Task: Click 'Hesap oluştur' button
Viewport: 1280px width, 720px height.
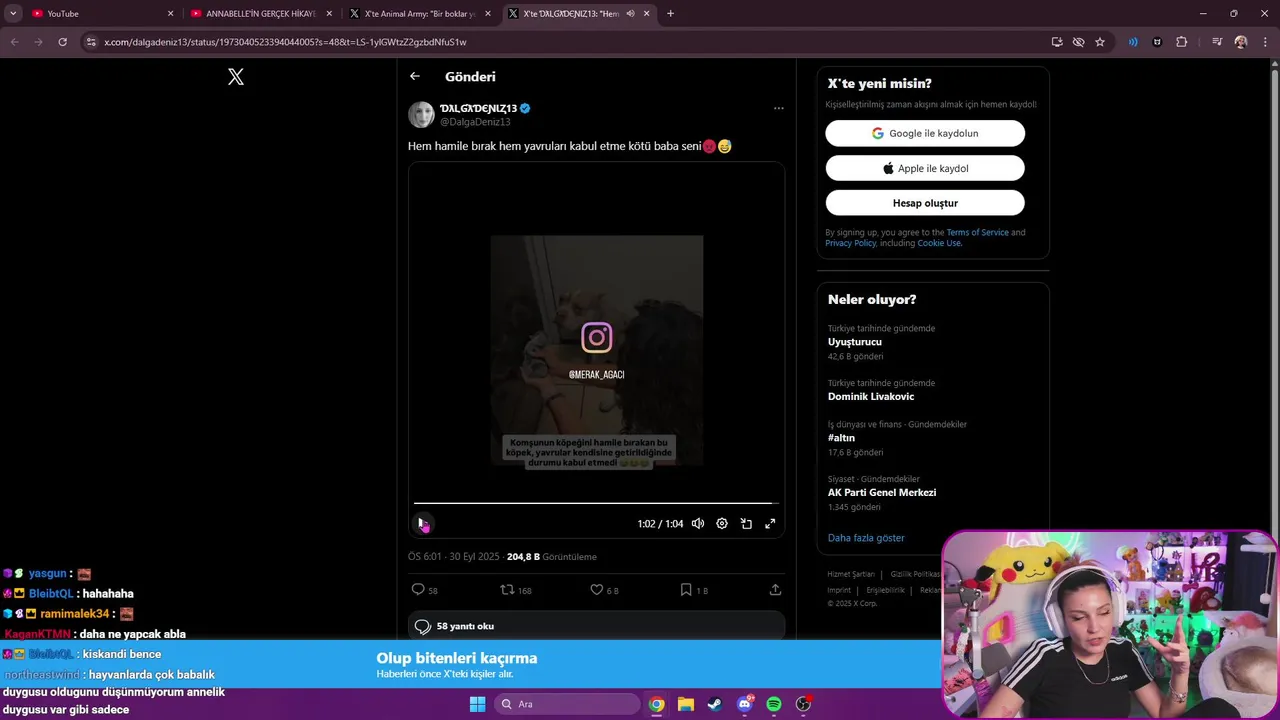Action: pos(925,203)
